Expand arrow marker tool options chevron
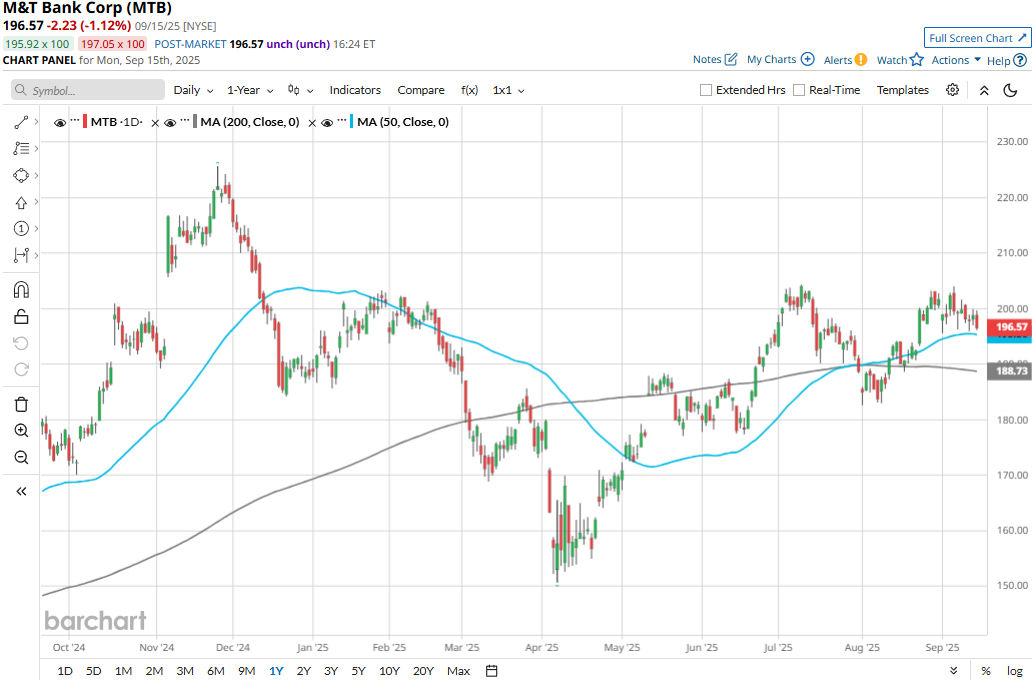1035x680 pixels. pyautogui.click(x=36, y=202)
